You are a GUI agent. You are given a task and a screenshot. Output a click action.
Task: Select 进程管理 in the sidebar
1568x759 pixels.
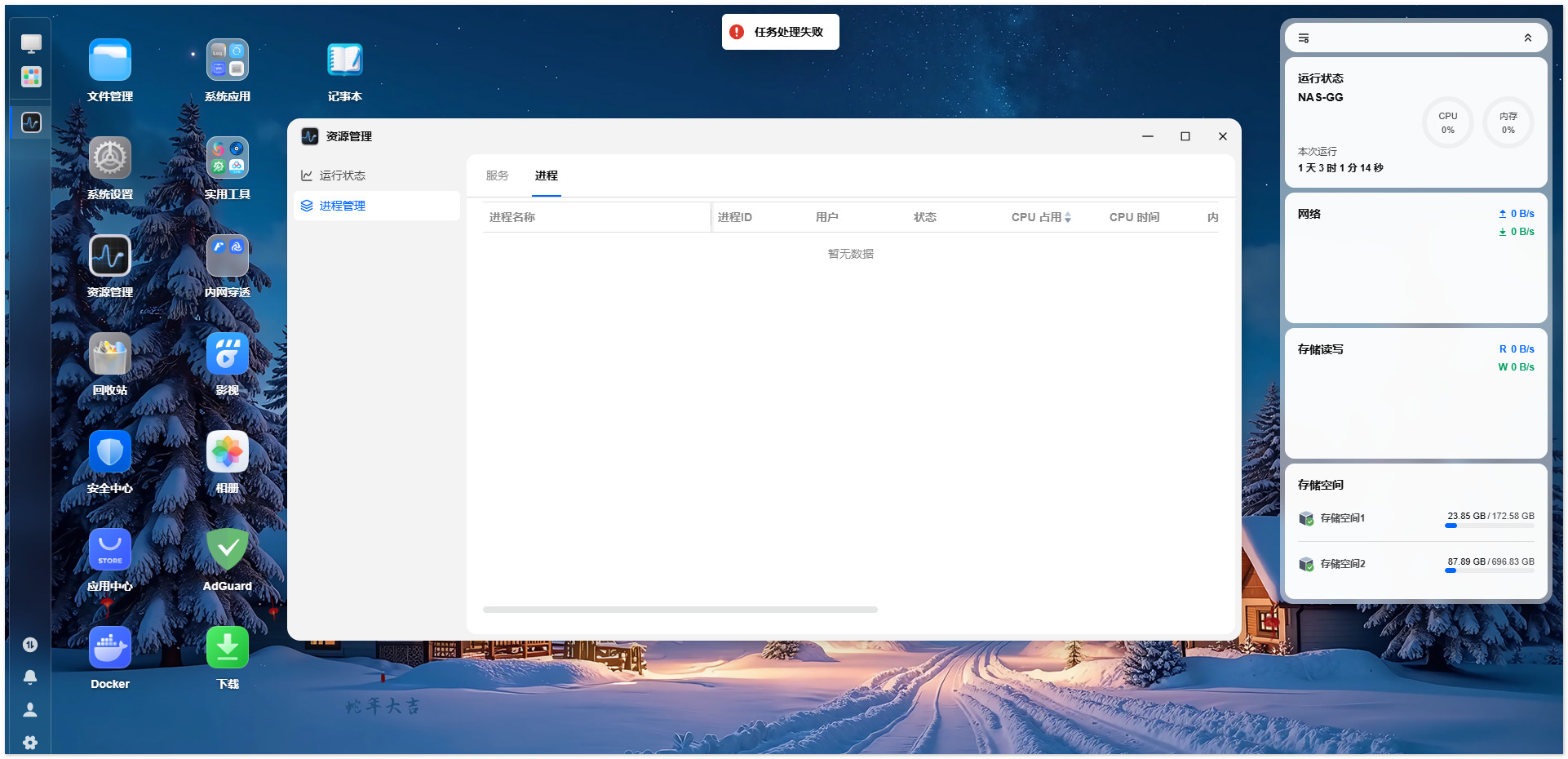coord(377,206)
